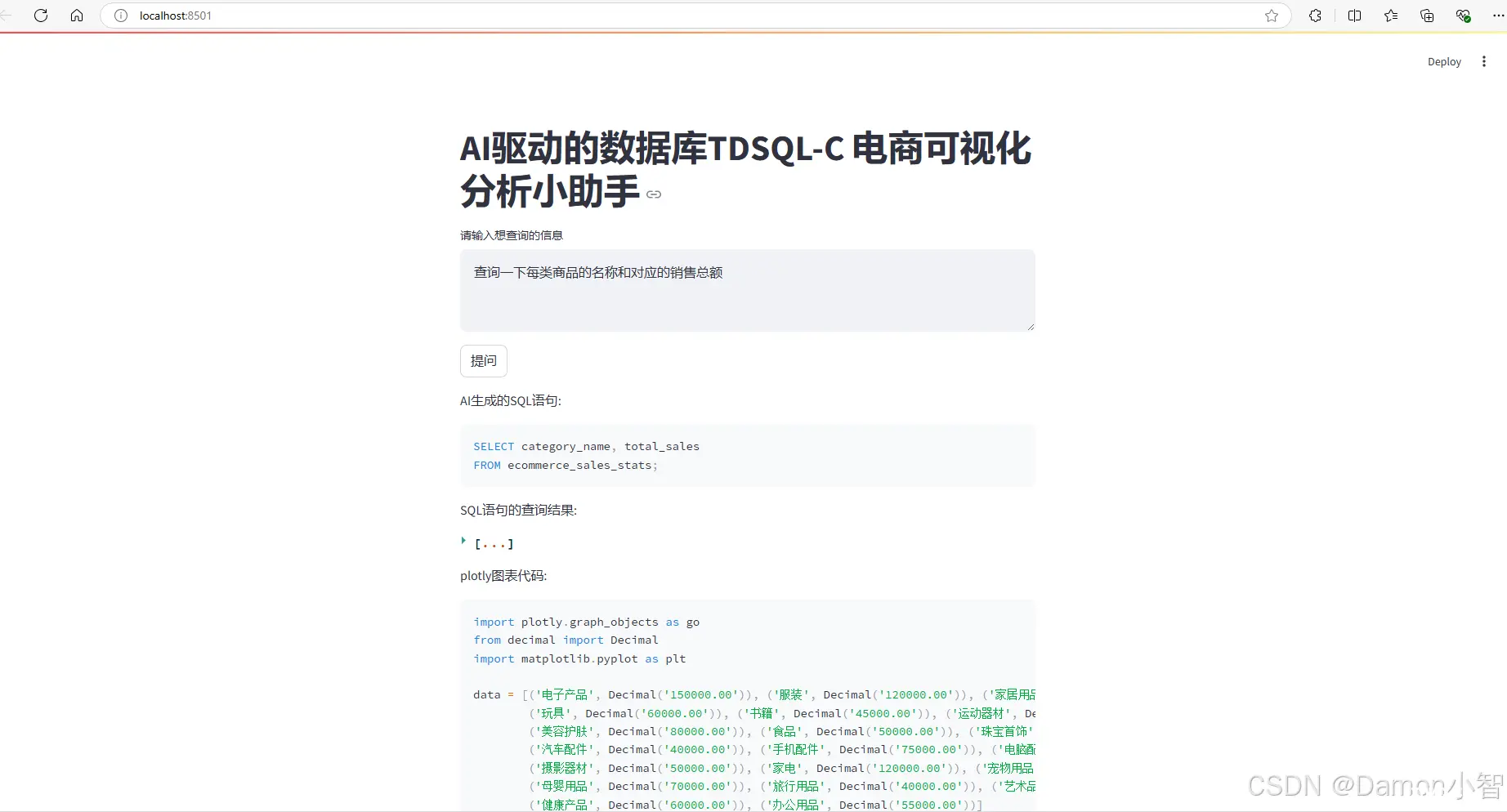Viewport: 1507px width, 812px height.
Task: Open the site information icon in address bar
Action: [x=121, y=16]
